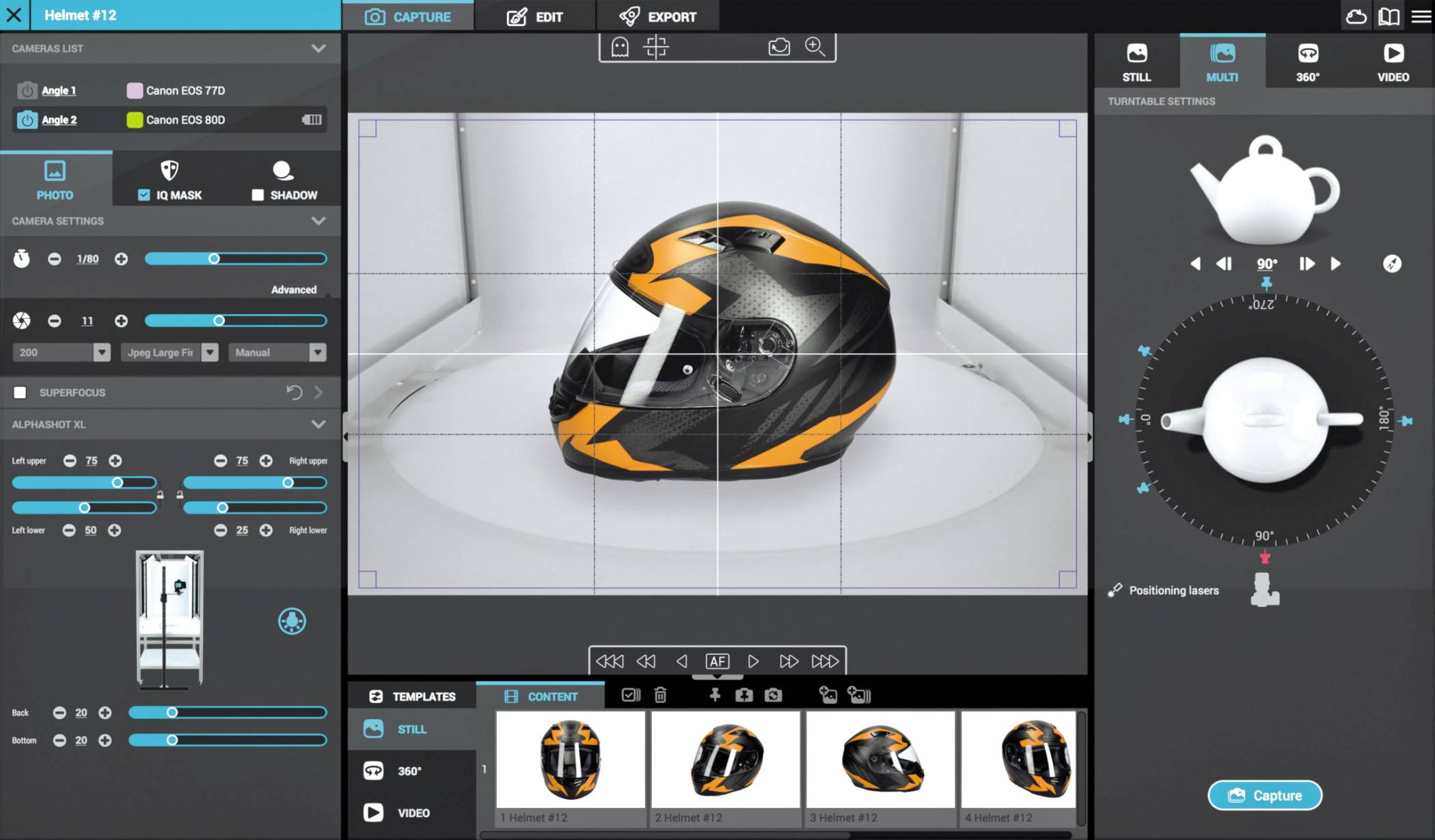The height and width of the screenshot is (840, 1435).
Task: Collapse the CAMERAS LIST section
Action: (x=318, y=48)
